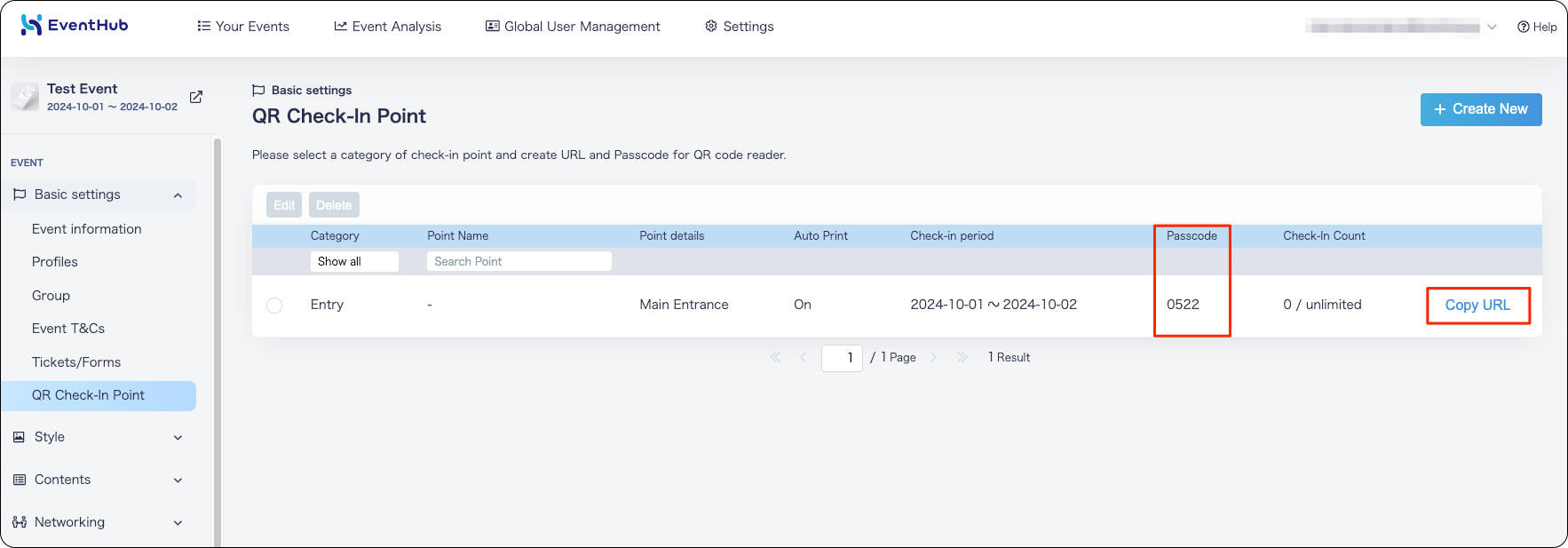This screenshot has height=548, width=1568.
Task: Click the Test Event thumbnail
Action: tap(25, 97)
